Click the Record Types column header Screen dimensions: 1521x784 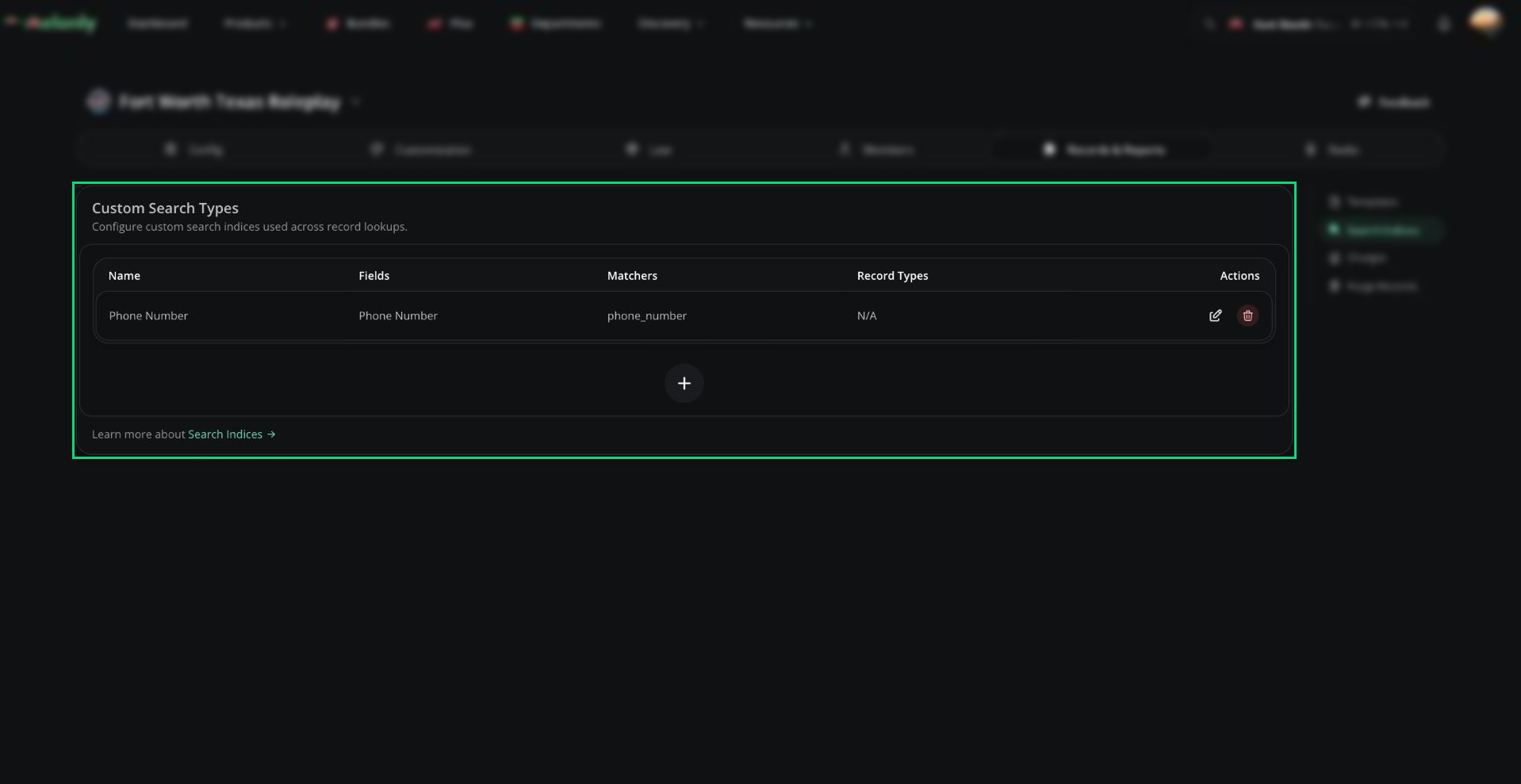point(892,276)
